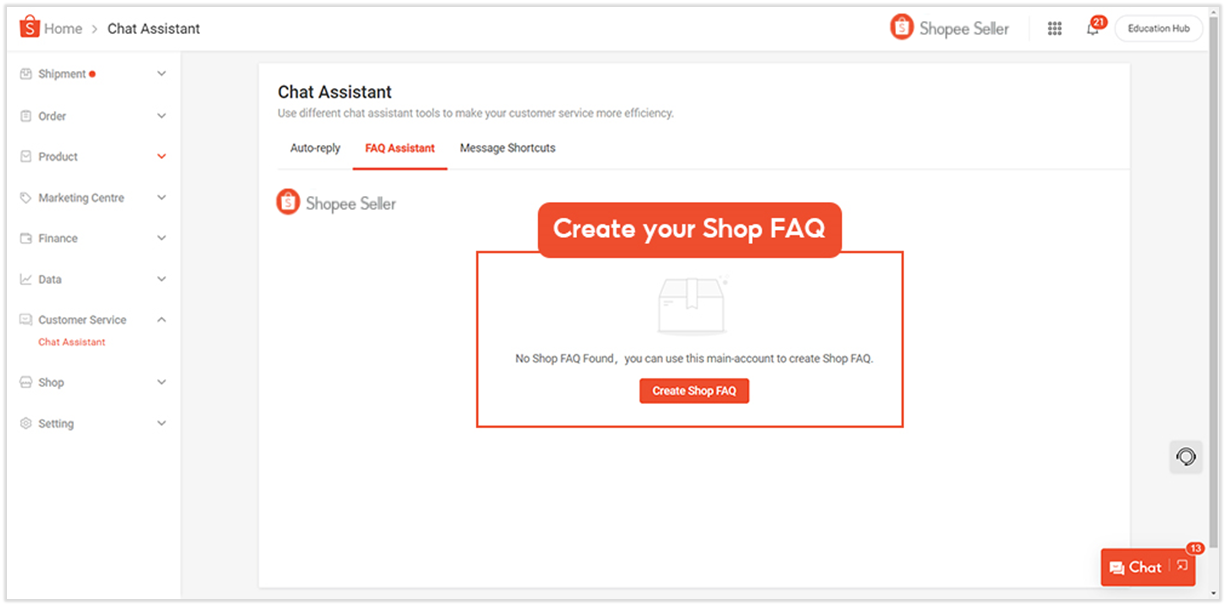Click the Finance wallet icon
The height and width of the screenshot is (606, 1226).
point(26,238)
